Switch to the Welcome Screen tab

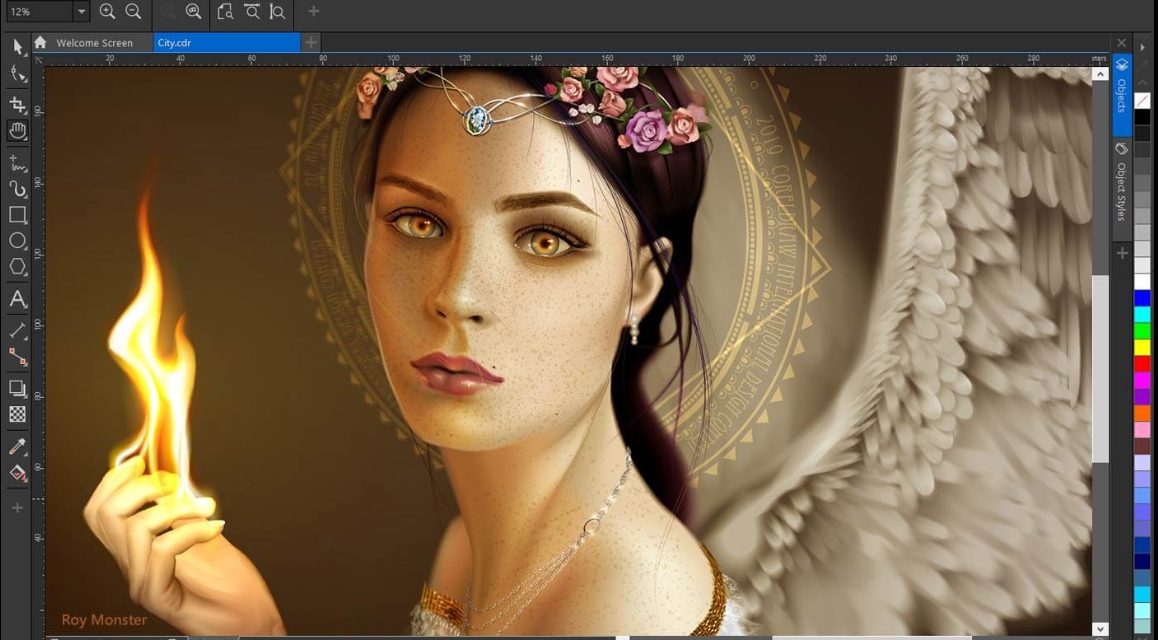pos(95,43)
